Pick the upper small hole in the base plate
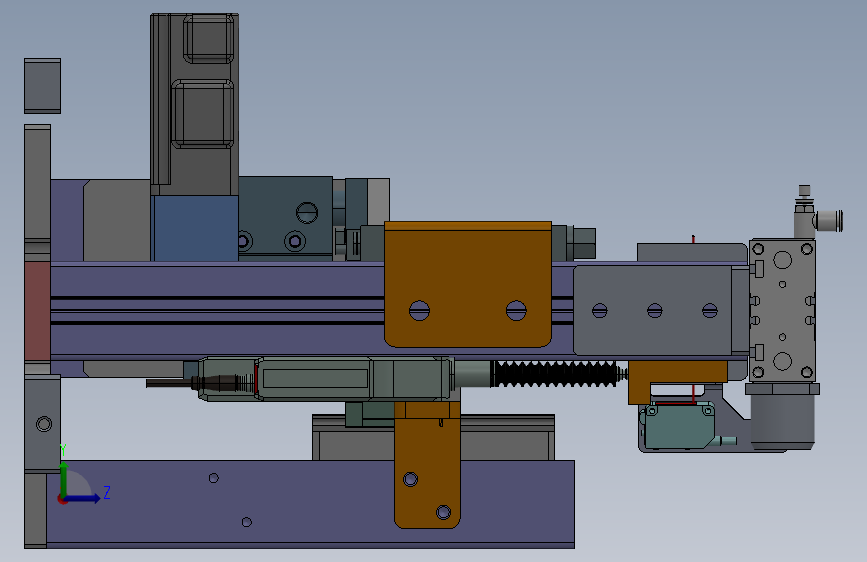The image size is (867, 562). pyautogui.click(x=213, y=478)
